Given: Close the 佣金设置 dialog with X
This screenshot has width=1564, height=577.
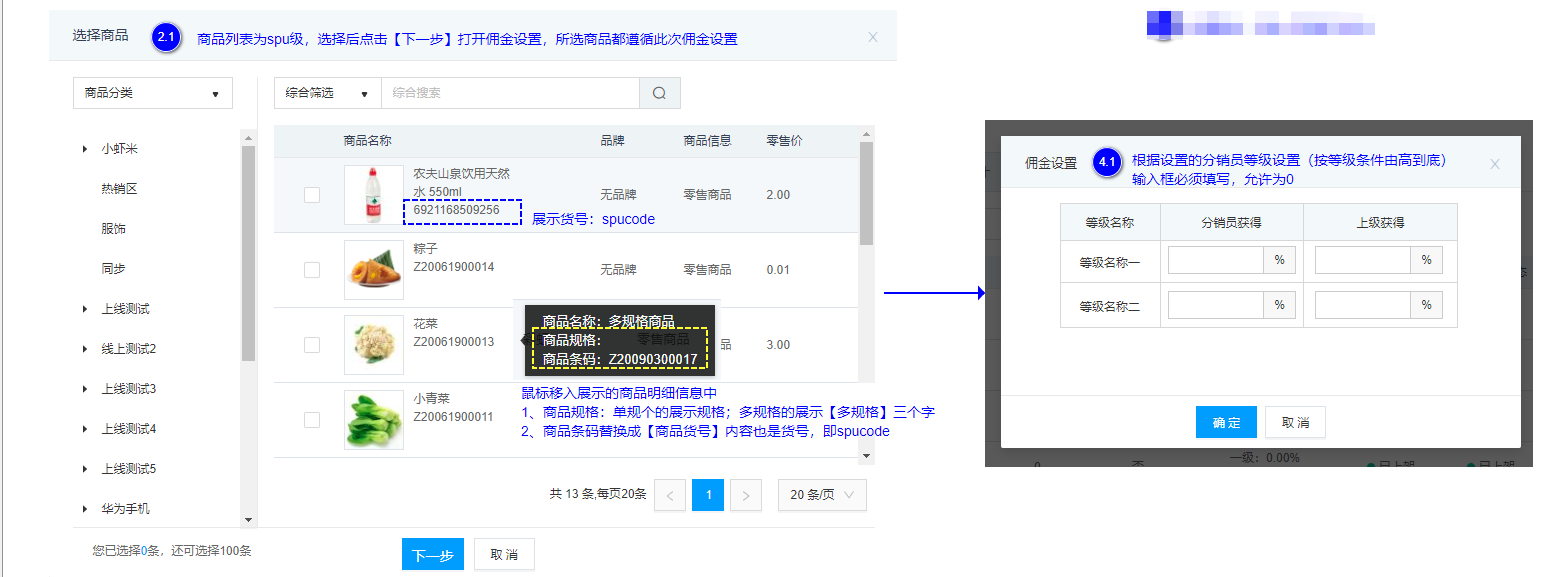Looking at the screenshot, I should (x=1494, y=164).
